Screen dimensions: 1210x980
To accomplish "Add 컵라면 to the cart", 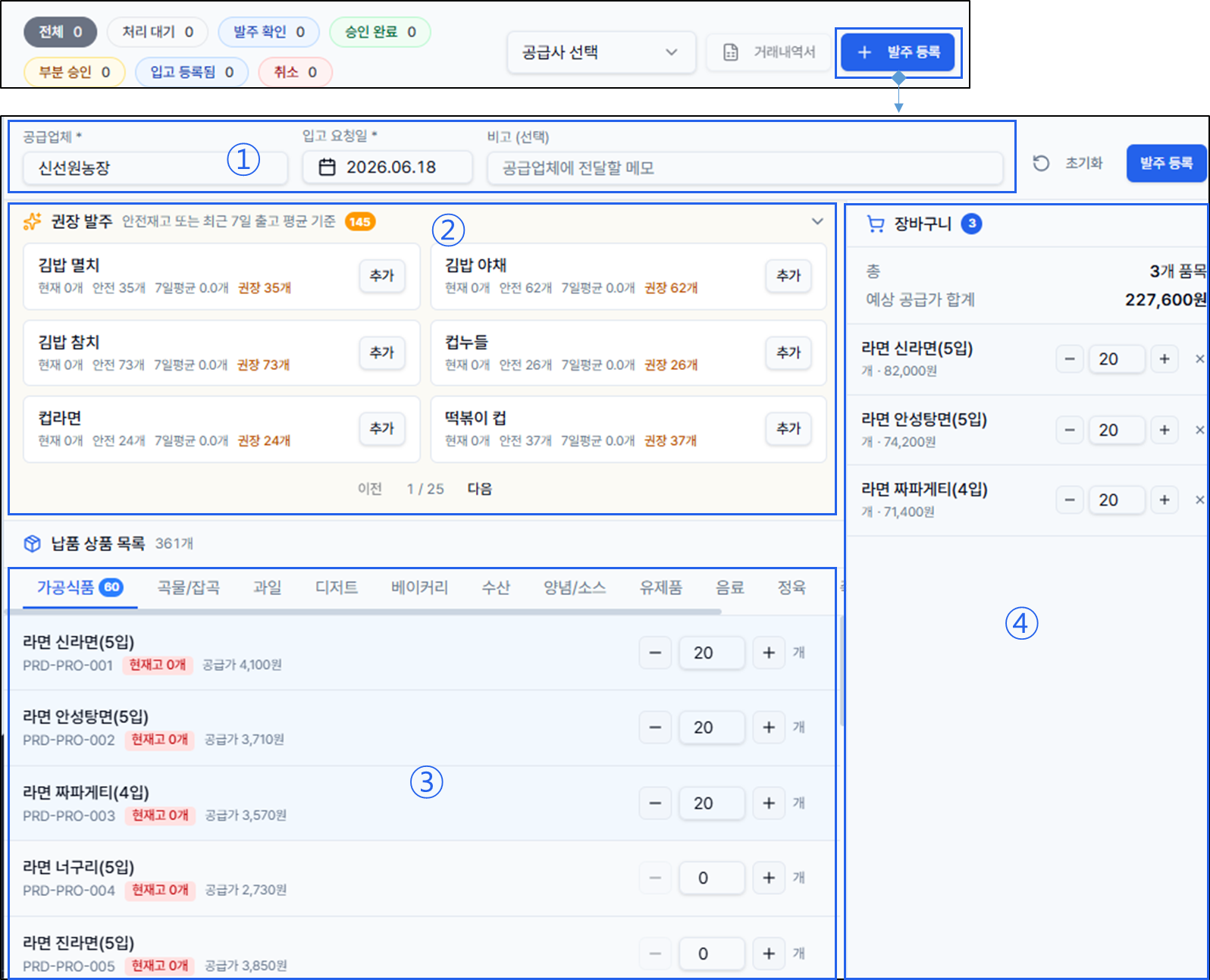I will 382,428.
